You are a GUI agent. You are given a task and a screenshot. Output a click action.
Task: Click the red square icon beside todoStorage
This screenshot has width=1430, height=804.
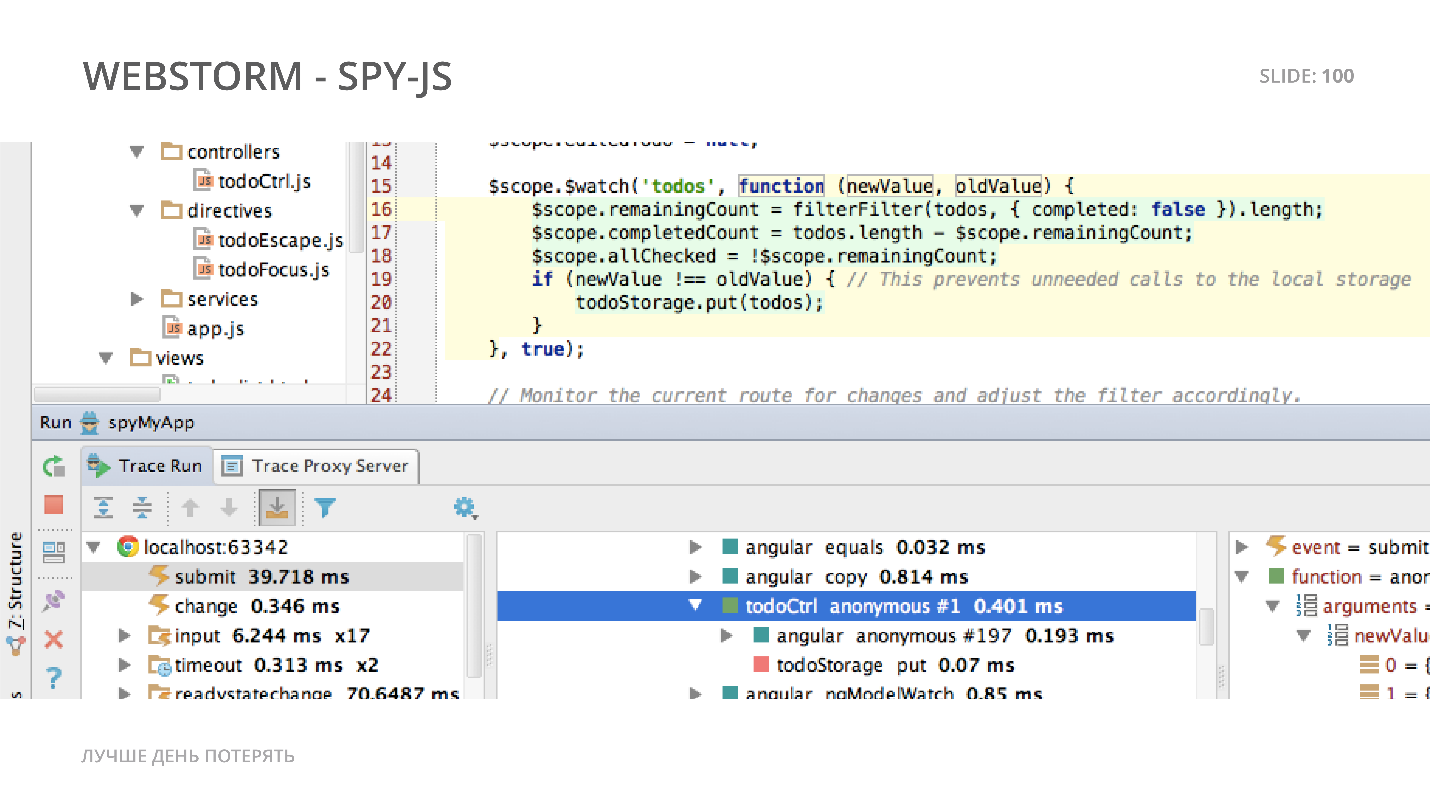[x=761, y=665]
